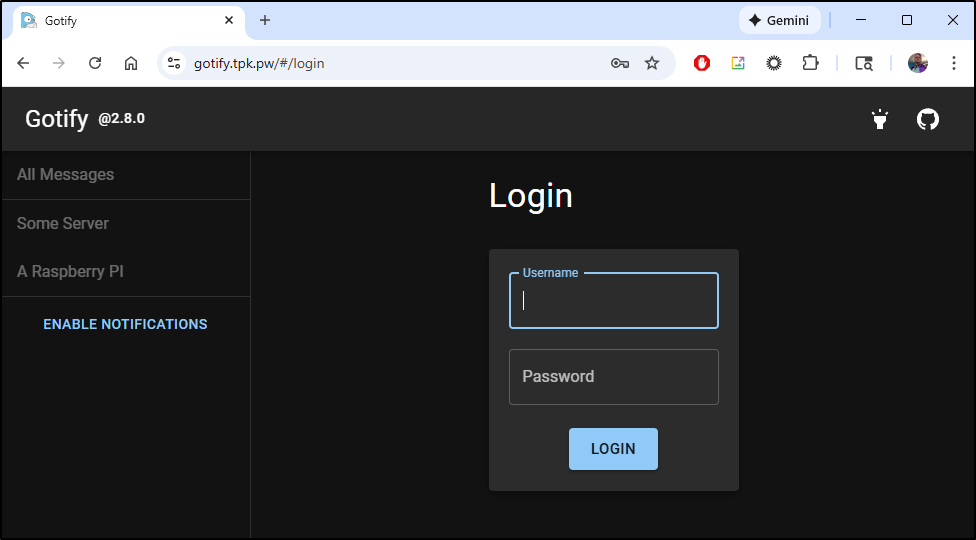Open the Chrome profile avatar
This screenshot has height=540, width=976.
point(917,63)
